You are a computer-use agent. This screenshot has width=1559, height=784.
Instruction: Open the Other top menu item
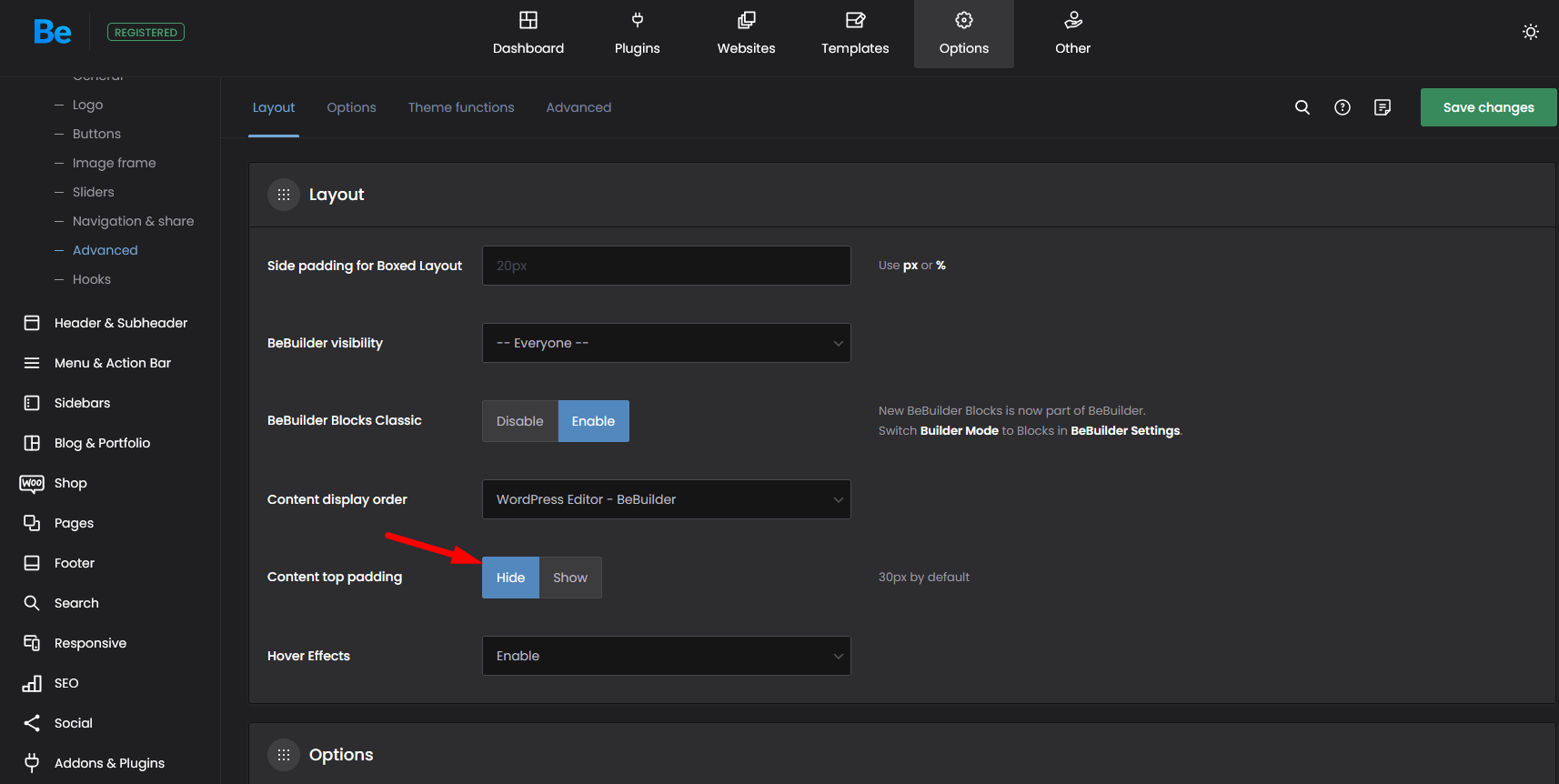click(x=1072, y=35)
